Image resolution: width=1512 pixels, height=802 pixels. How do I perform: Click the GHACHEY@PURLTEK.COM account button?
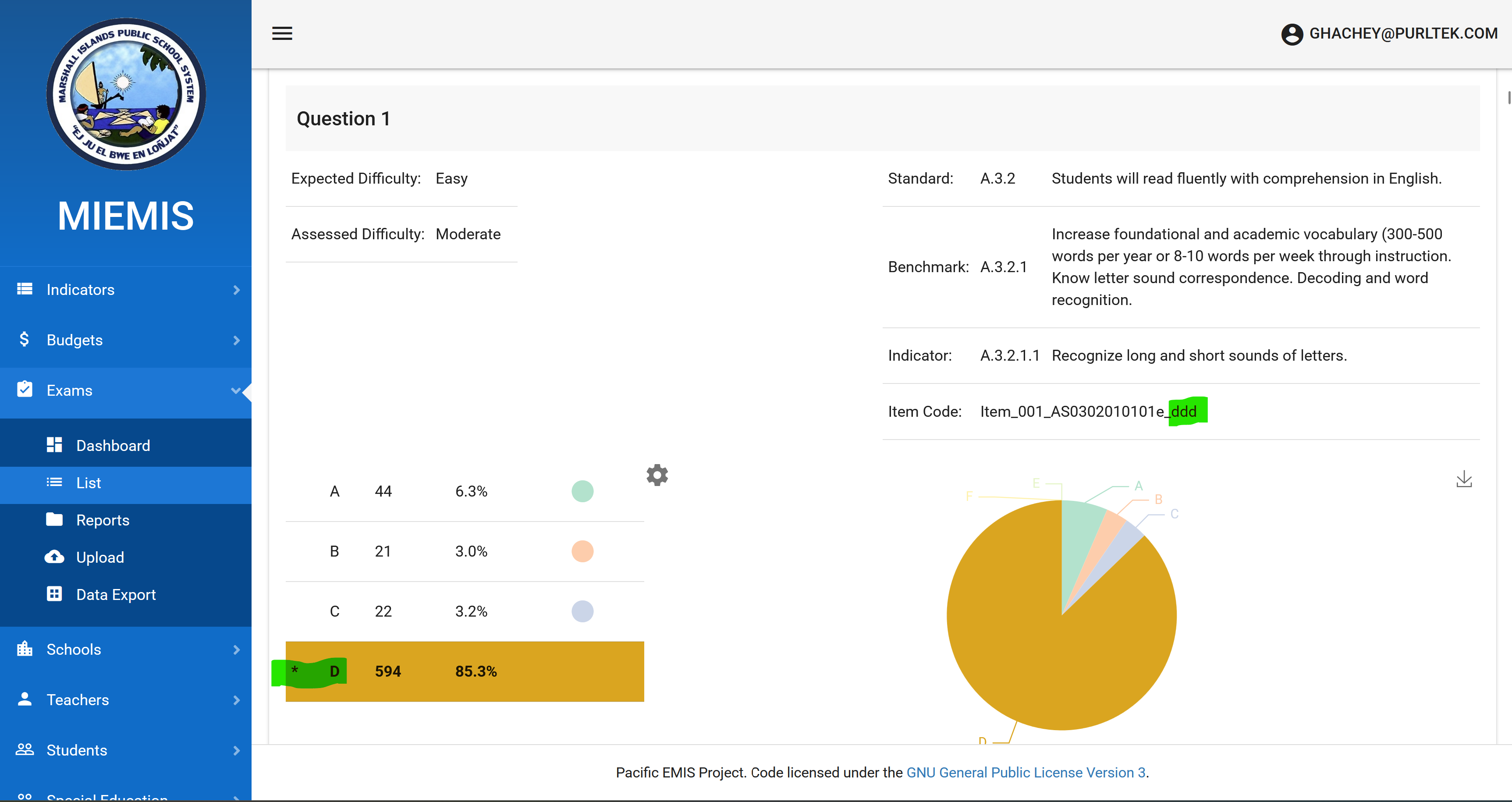pos(1403,33)
